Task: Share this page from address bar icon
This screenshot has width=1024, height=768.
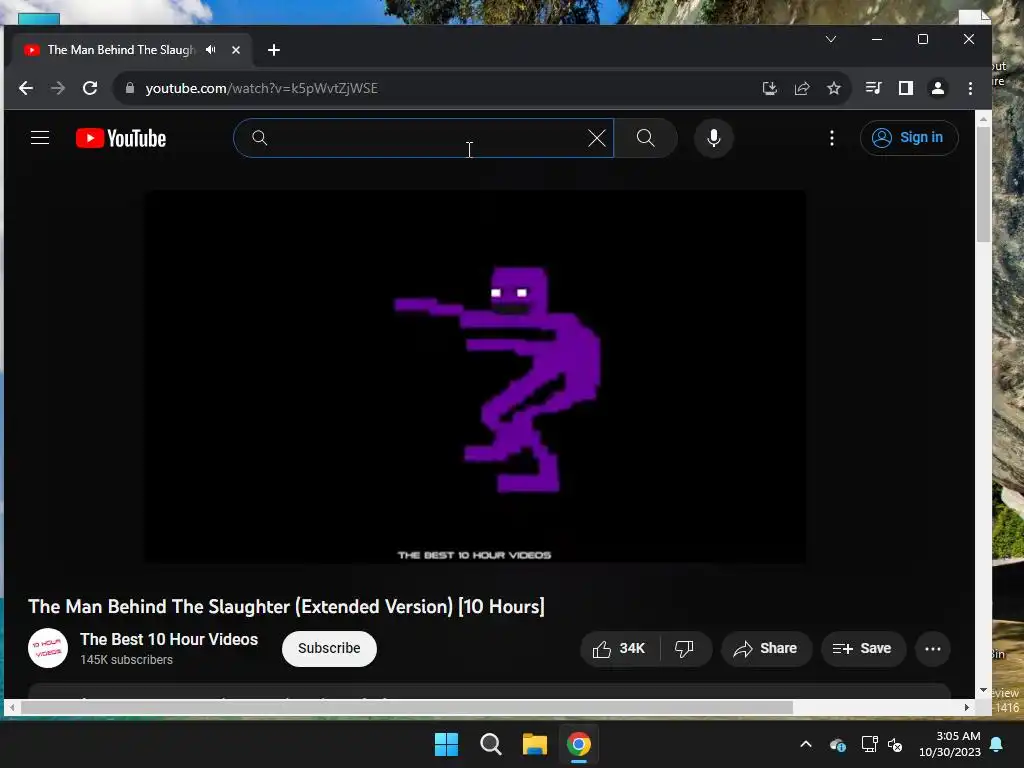Action: coord(802,88)
